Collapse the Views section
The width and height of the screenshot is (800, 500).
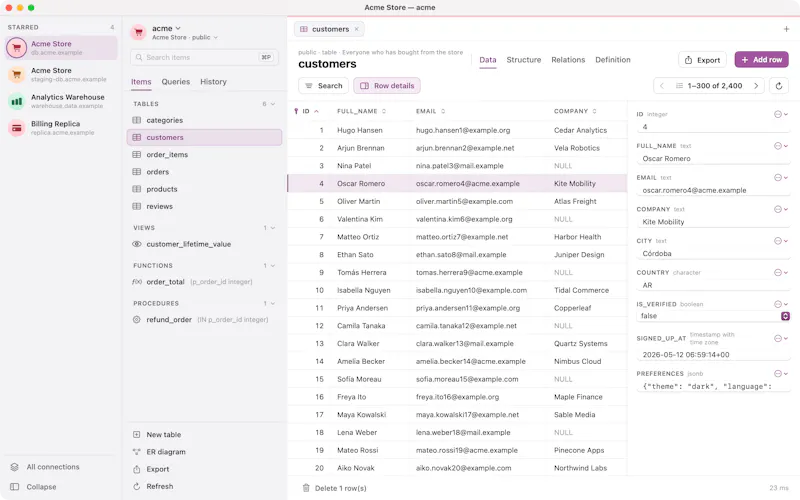(x=273, y=228)
